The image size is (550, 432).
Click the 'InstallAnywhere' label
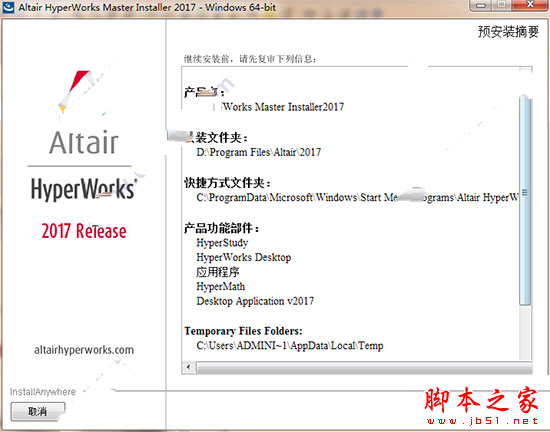(x=43, y=392)
